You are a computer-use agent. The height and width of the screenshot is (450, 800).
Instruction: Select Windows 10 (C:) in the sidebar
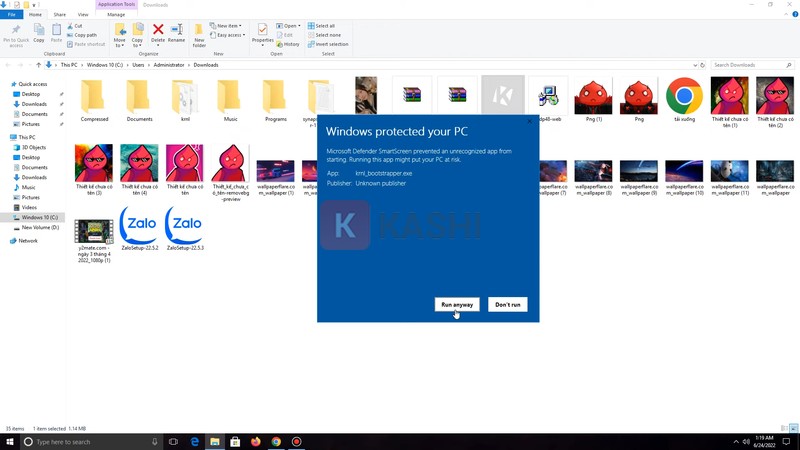click(x=39, y=217)
